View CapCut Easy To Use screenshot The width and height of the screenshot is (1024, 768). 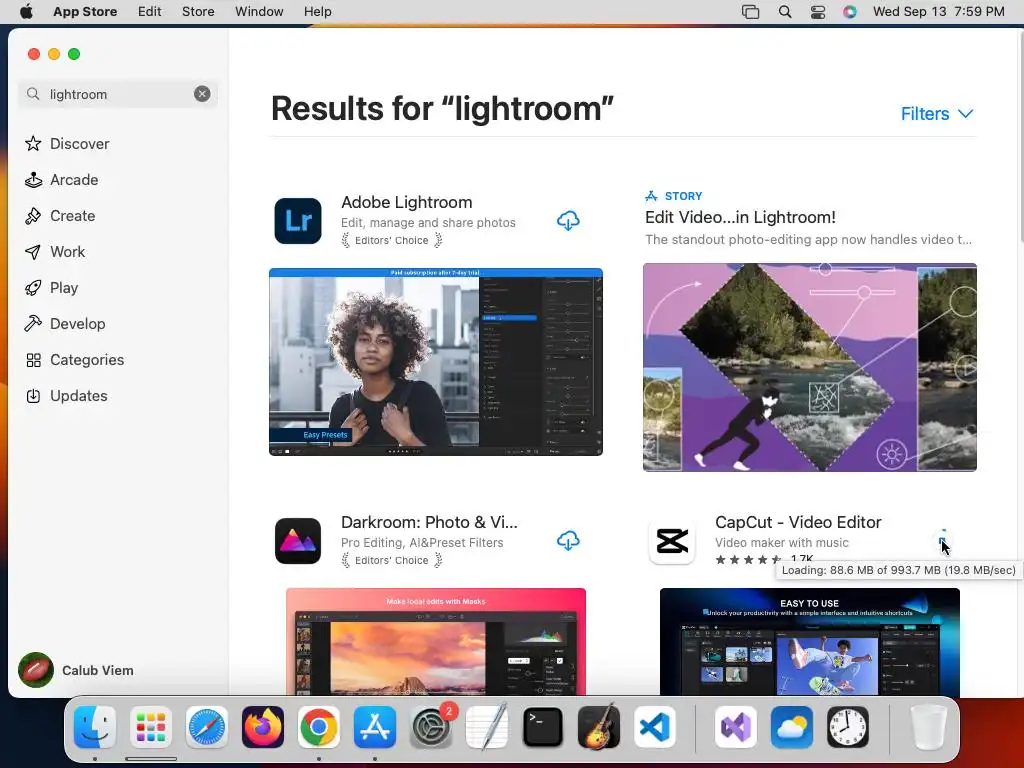pyautogui.click(x=810, y=641)
